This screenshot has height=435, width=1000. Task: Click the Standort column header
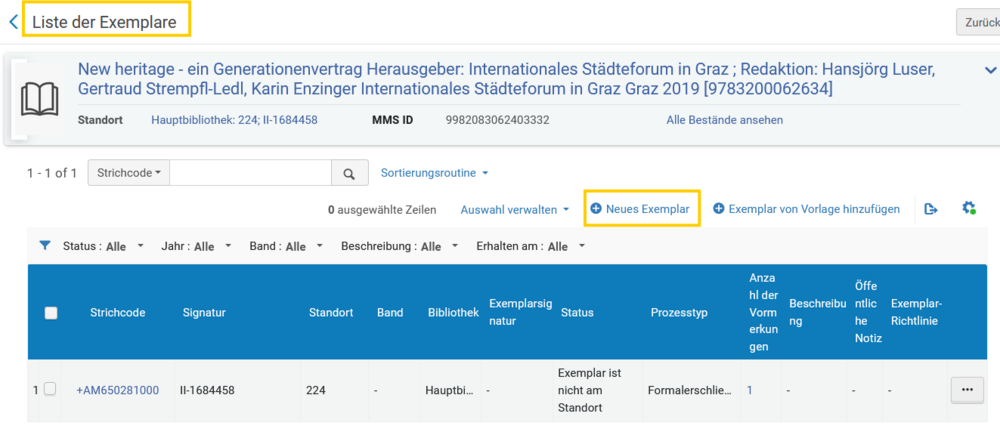tap(330, 313)
